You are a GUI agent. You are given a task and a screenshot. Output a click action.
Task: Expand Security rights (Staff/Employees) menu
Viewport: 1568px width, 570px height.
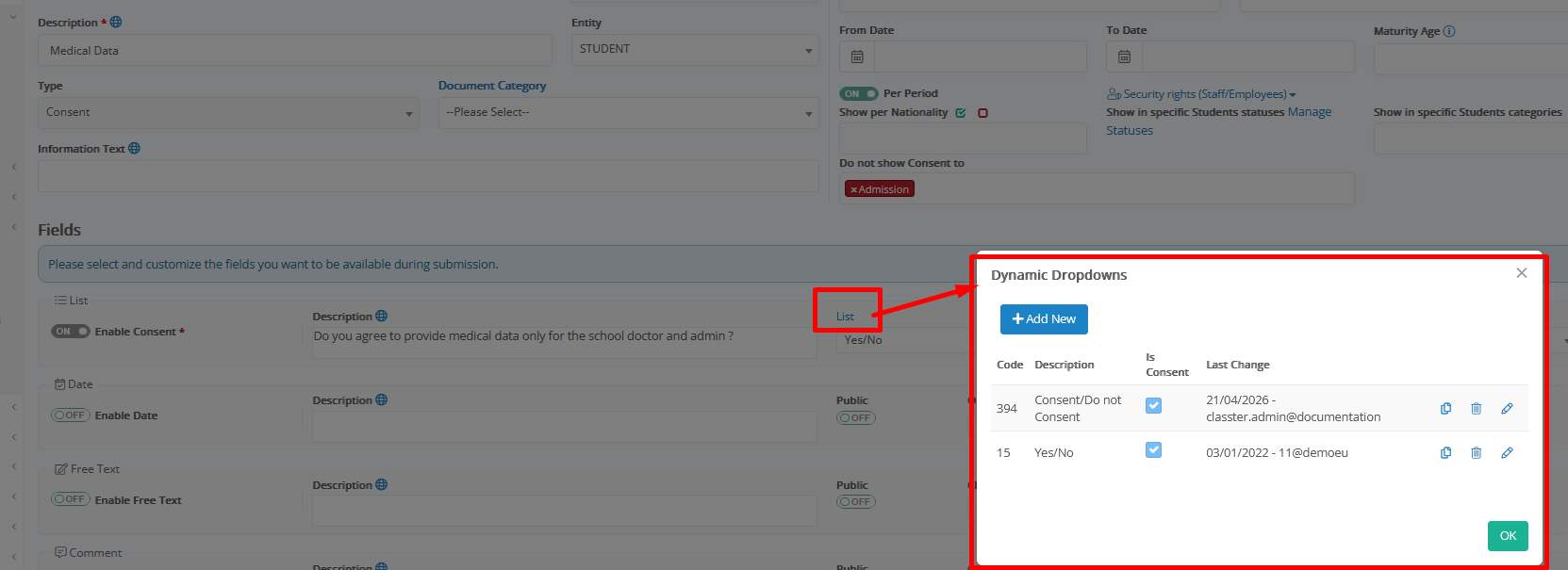click(1202, 94)
